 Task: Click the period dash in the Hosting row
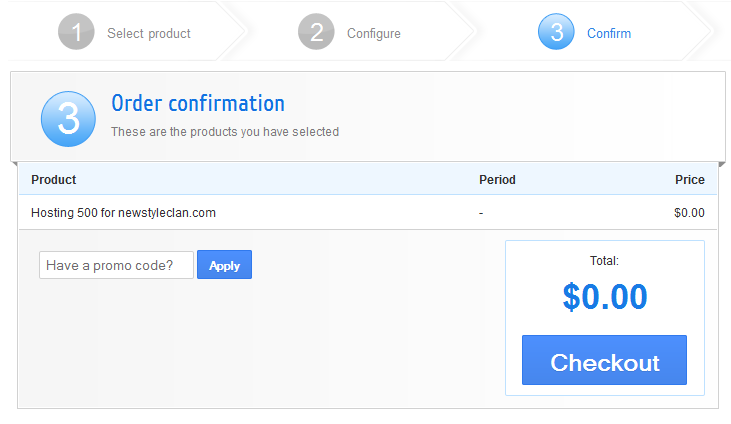481,213
